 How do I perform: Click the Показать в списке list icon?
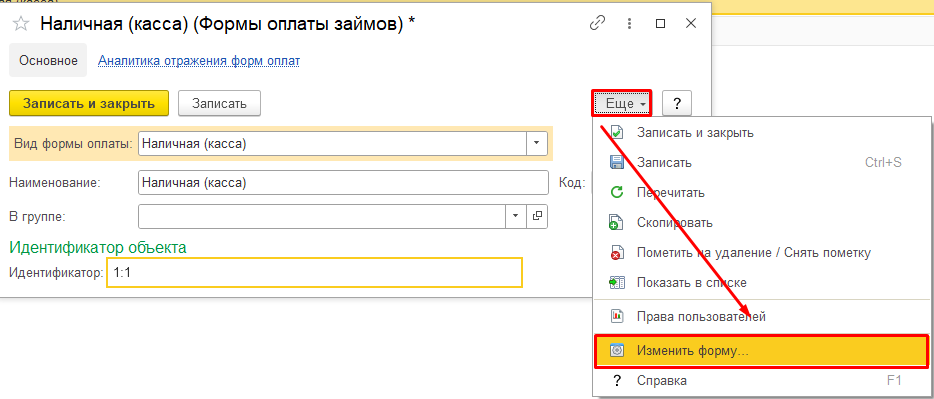coord(617,282)
